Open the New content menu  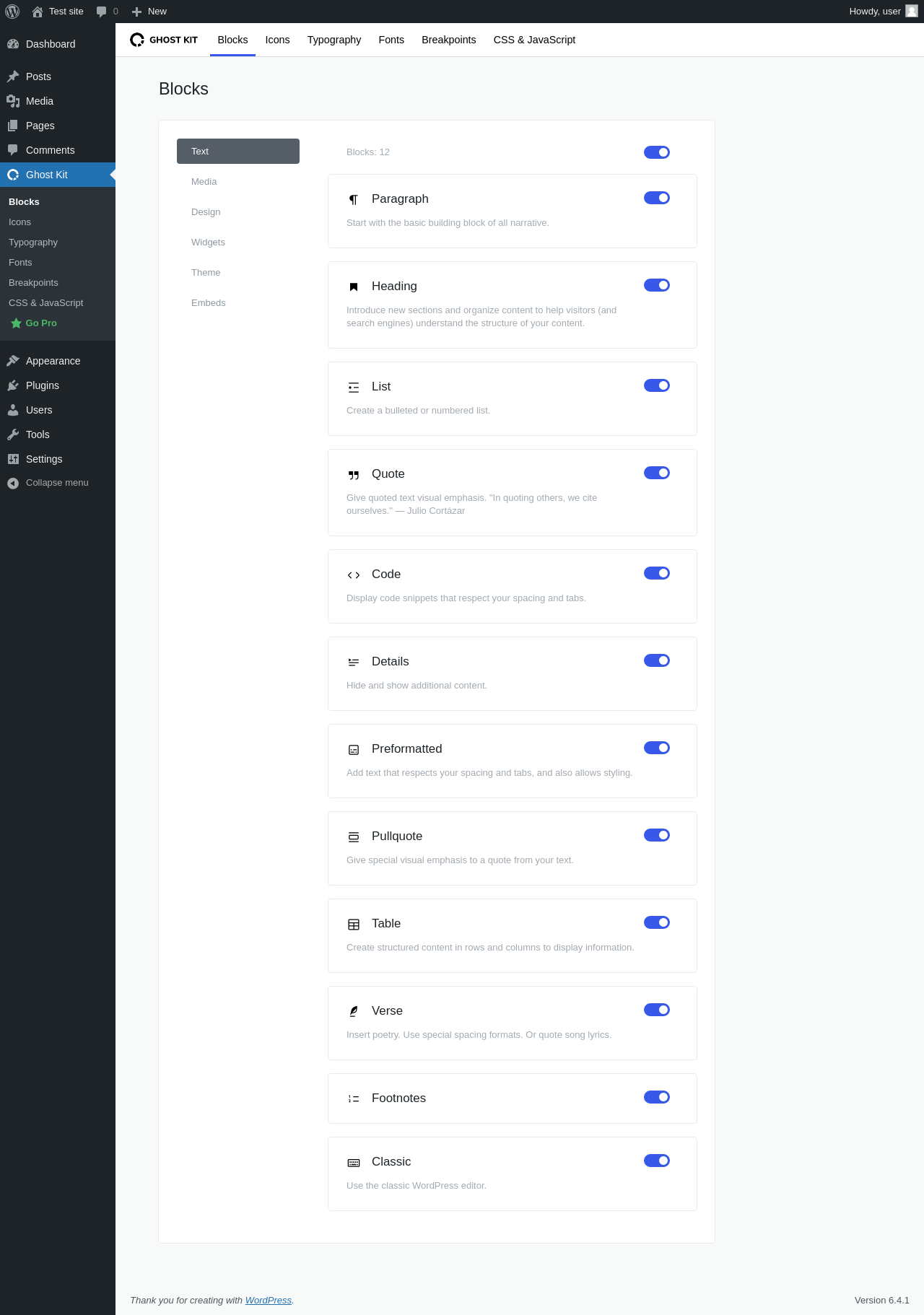(149, 12)
